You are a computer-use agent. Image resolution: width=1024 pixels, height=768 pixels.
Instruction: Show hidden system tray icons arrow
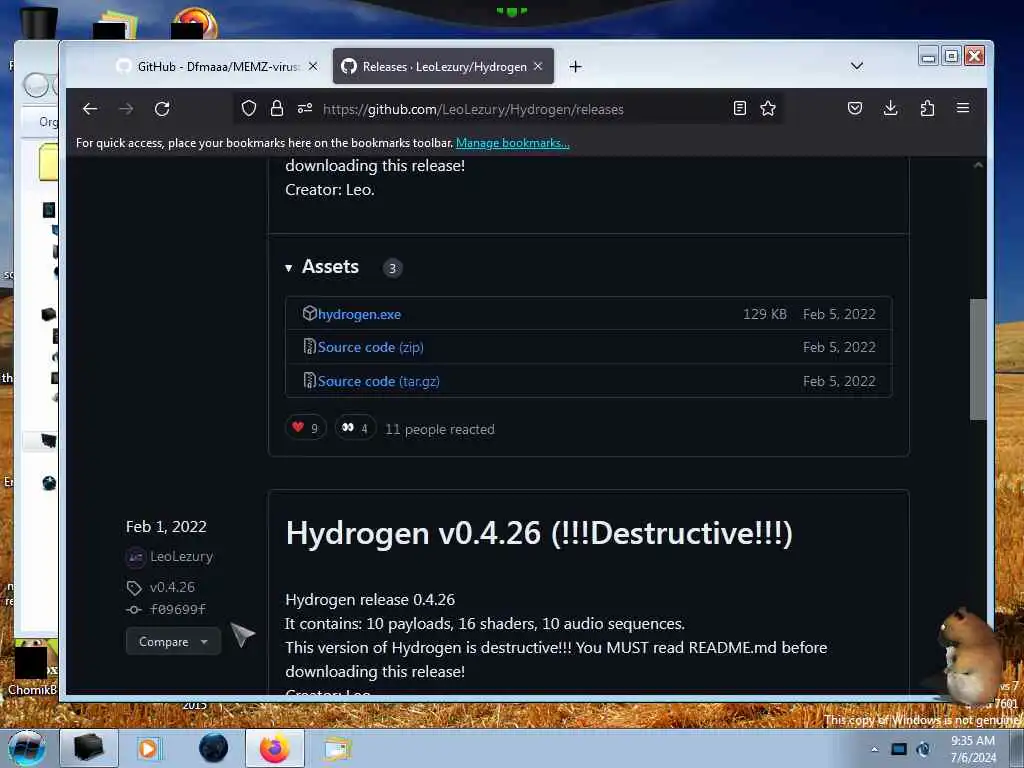tap(874, 749)
